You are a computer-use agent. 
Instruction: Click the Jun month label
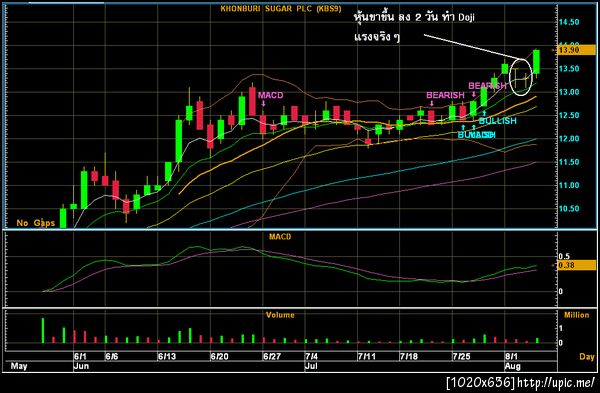[81, 366]
